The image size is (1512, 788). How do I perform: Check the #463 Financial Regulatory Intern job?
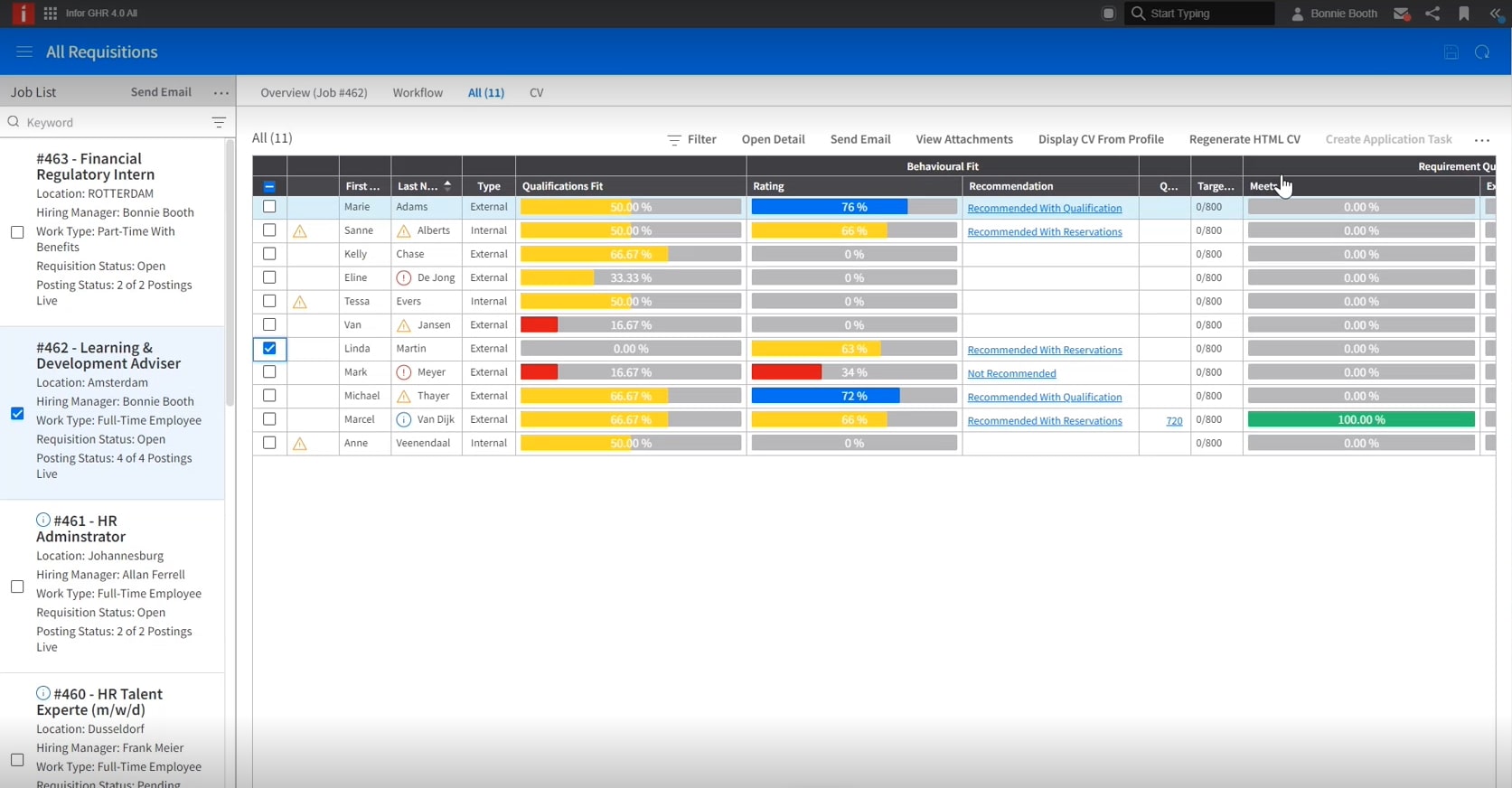17,232
